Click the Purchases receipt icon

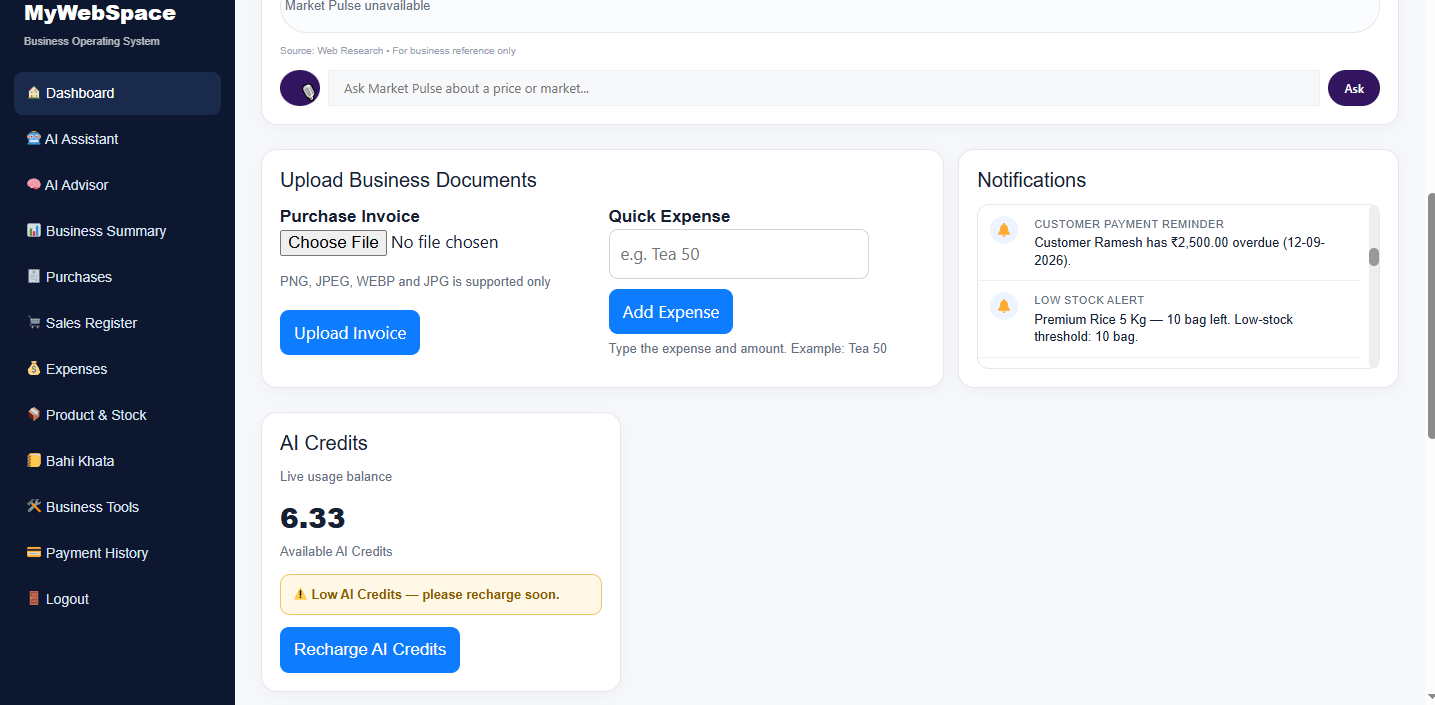tap(34, 277)
